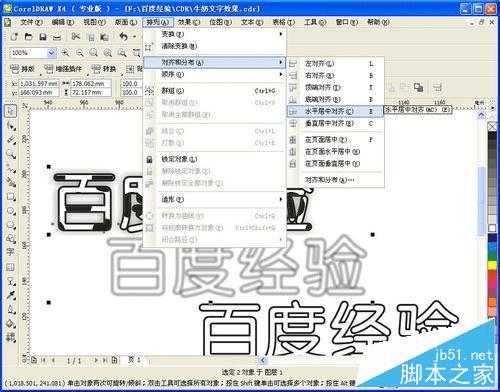
Task: Select the Rectangle tool
Action: [x=11, y=197]
